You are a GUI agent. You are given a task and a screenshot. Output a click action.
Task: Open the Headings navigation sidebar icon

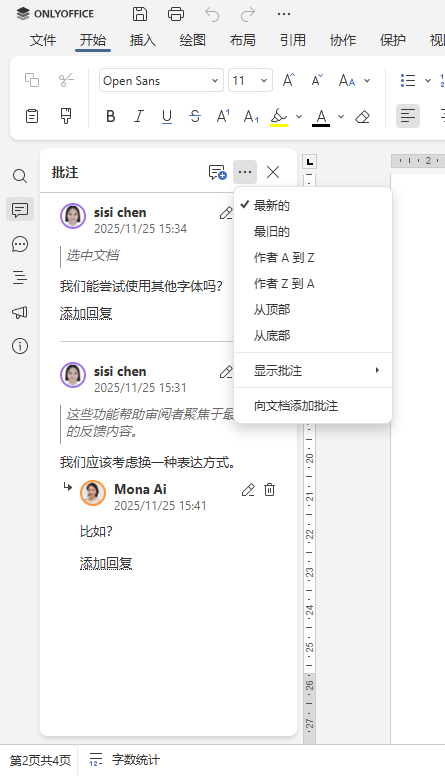pyautogui.click(x=20, y=278)
